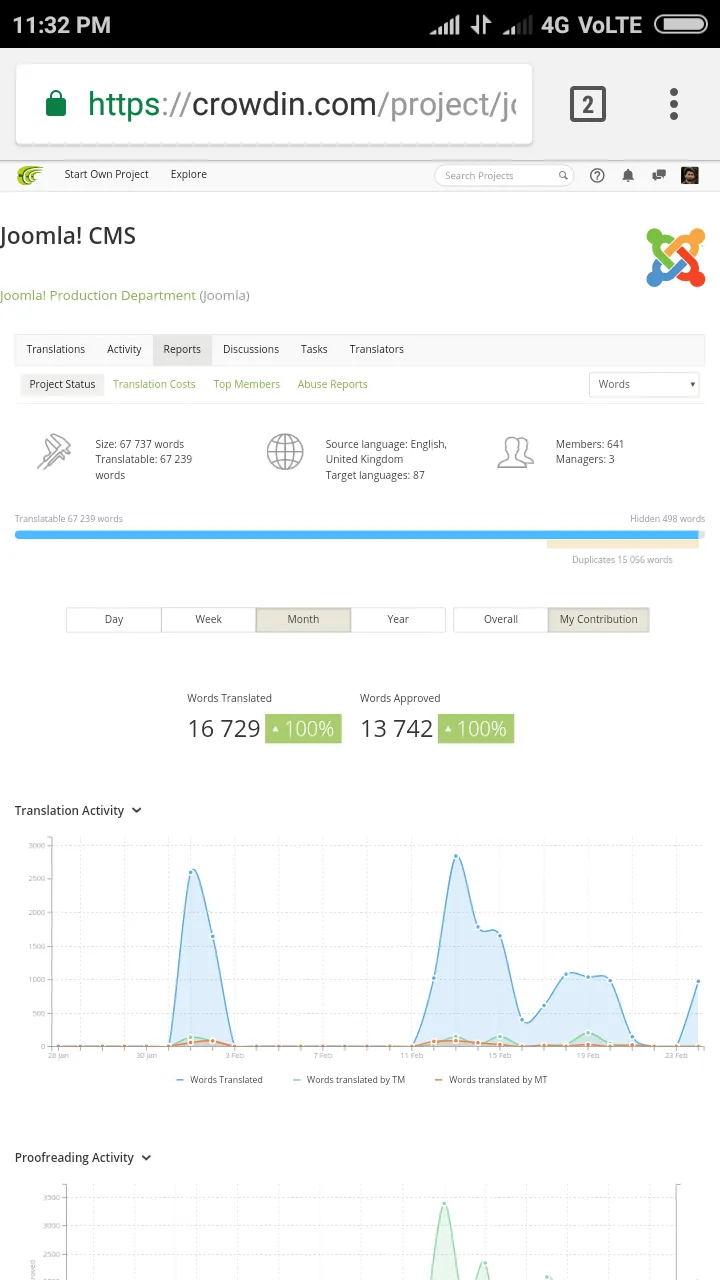Click the Joomla! CMS project title
The image size is (720, 1280).
(68, 237)
